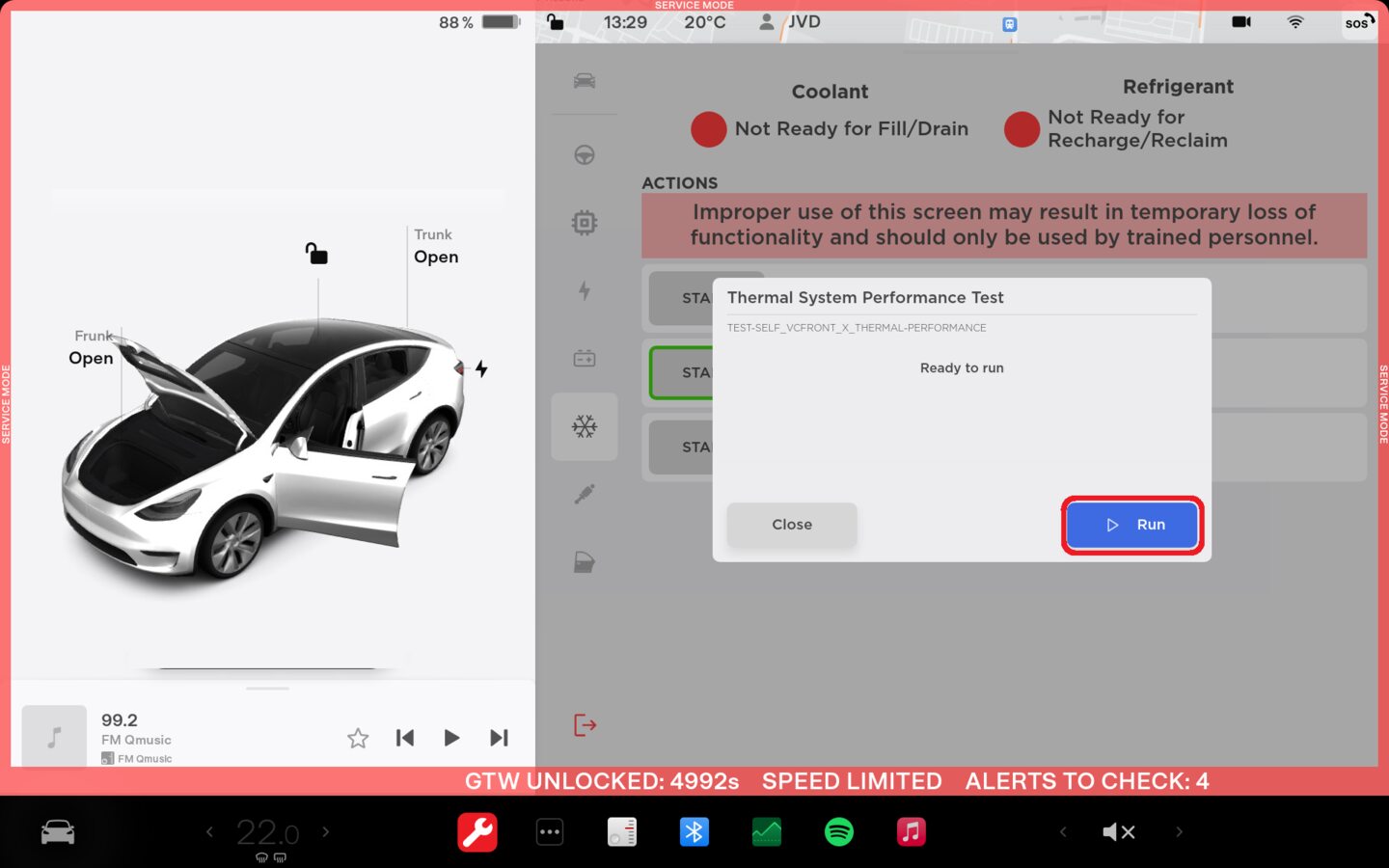Open the thermal snowflake service tab

tap(585, 426)
